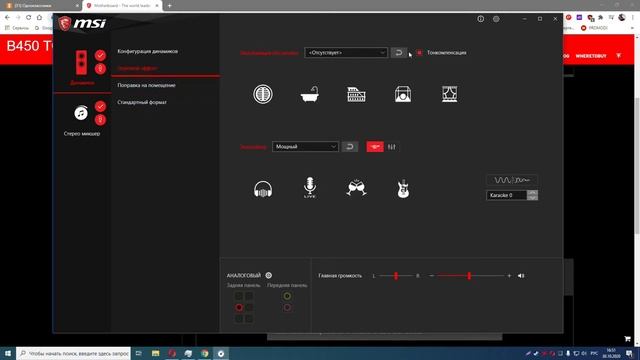Reset the equalizer preset selection
640x360 pixels.
coord(350,147)
